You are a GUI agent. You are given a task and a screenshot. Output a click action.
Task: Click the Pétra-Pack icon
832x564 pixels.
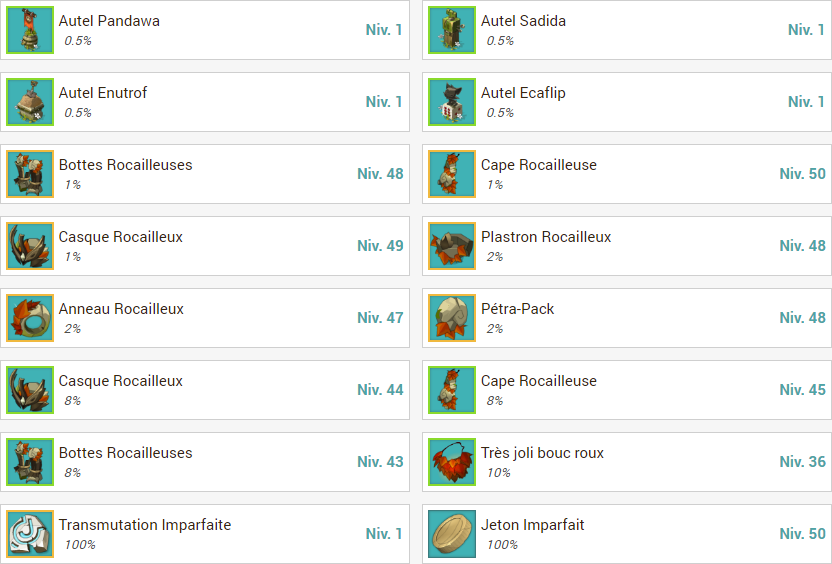(452, 318)
